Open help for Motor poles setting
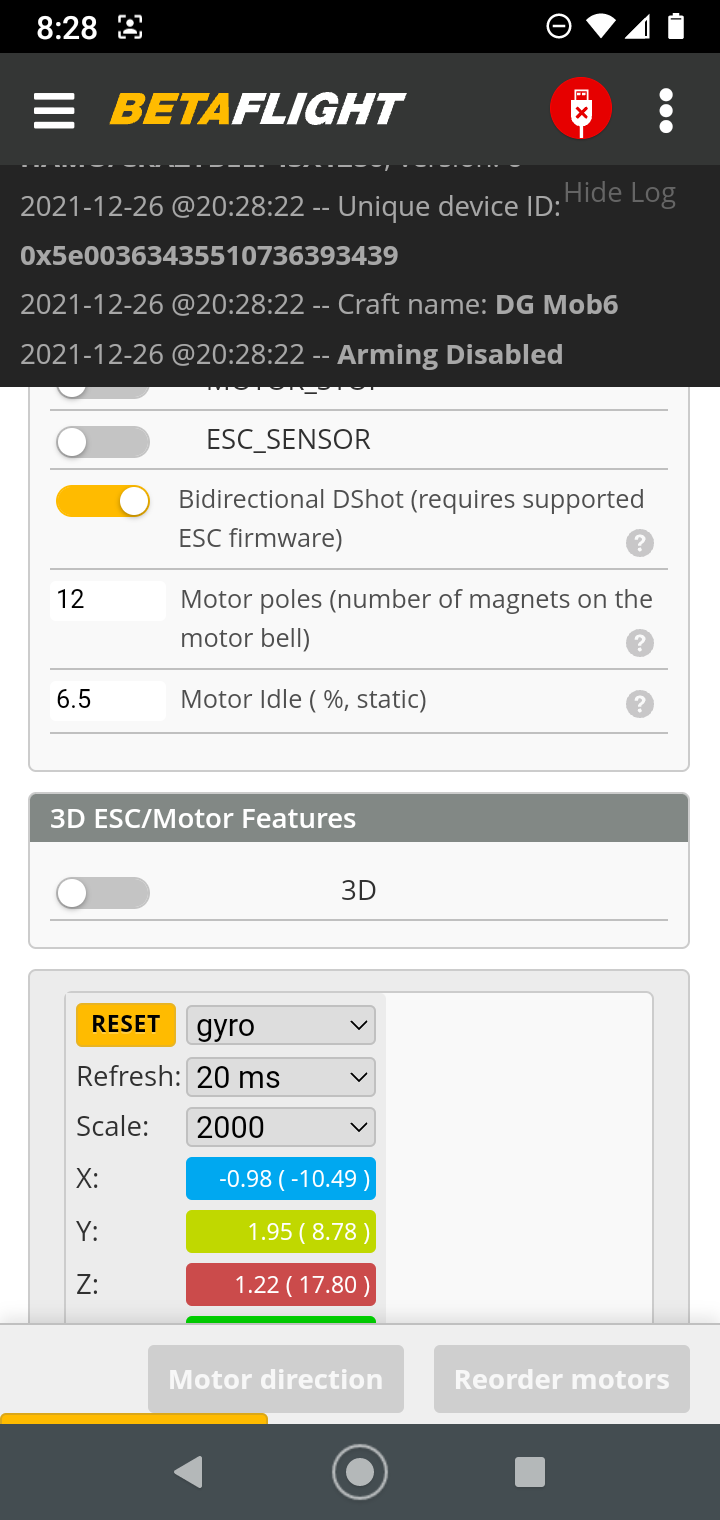720x1520 pixels. (x=639, y=643)
